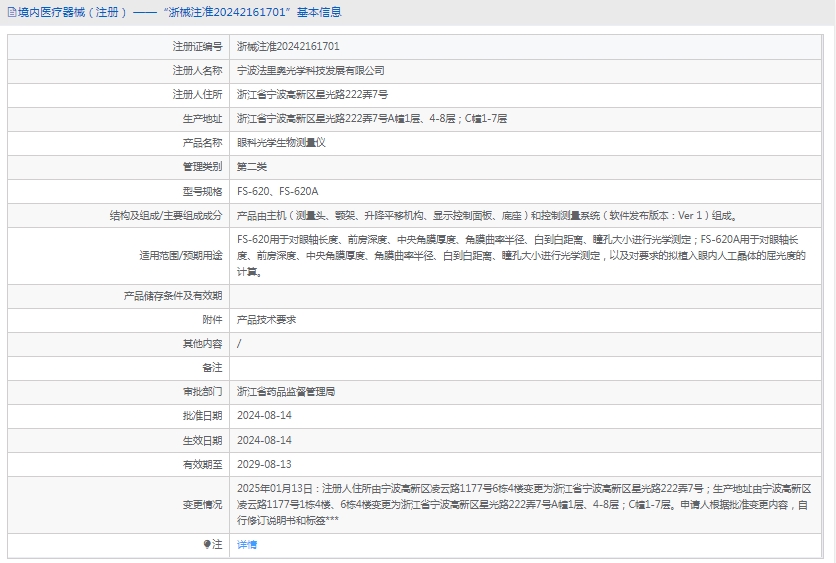Click approval department 浙江省药品监督管理局

click(x=286, y=392)
